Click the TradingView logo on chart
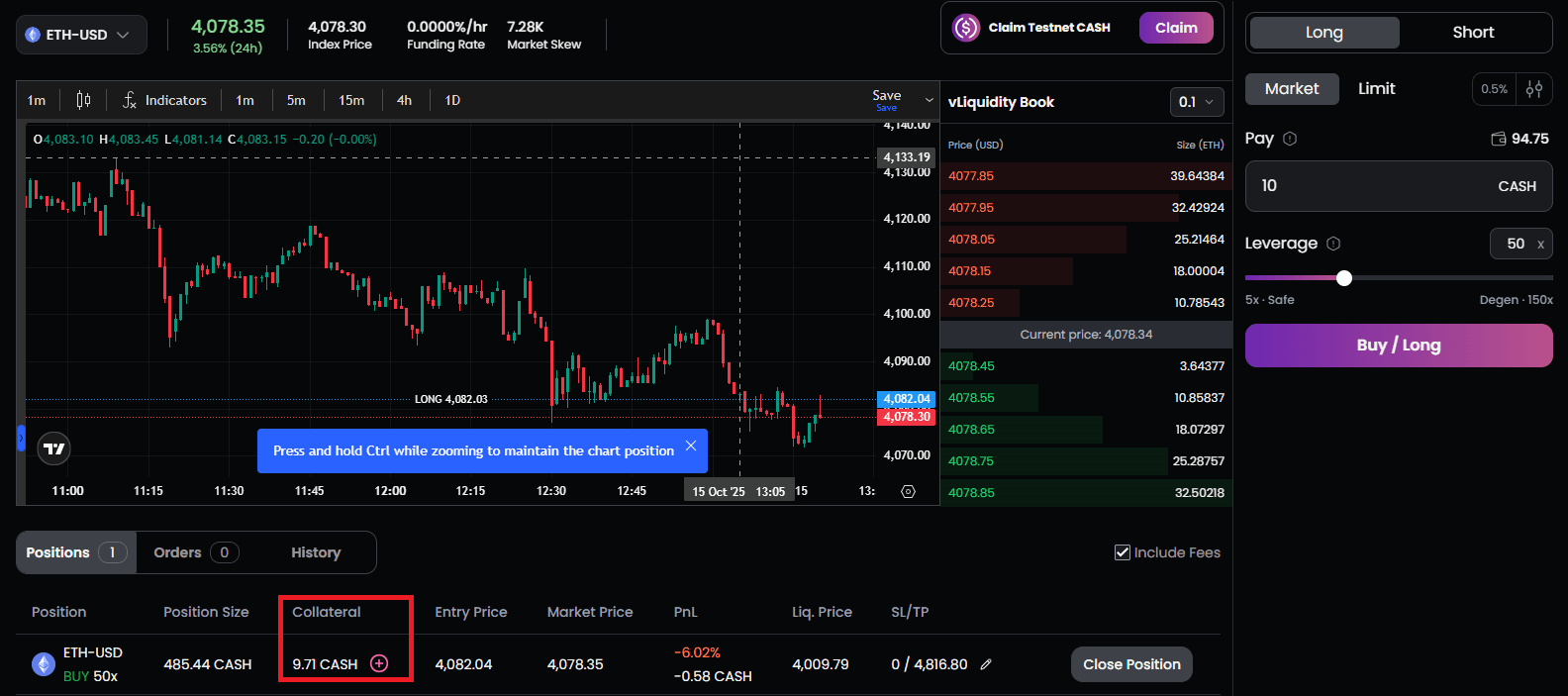This screenshot has width=1568, height=696. coord(54,448)
